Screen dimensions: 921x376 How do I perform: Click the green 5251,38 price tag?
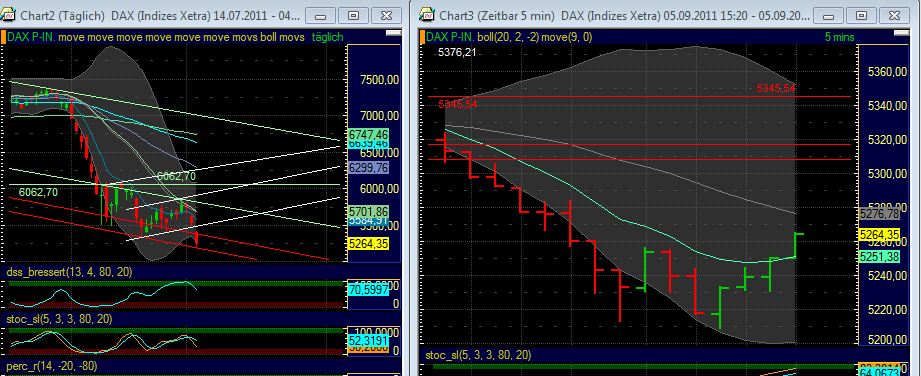(x=879, y=256)
